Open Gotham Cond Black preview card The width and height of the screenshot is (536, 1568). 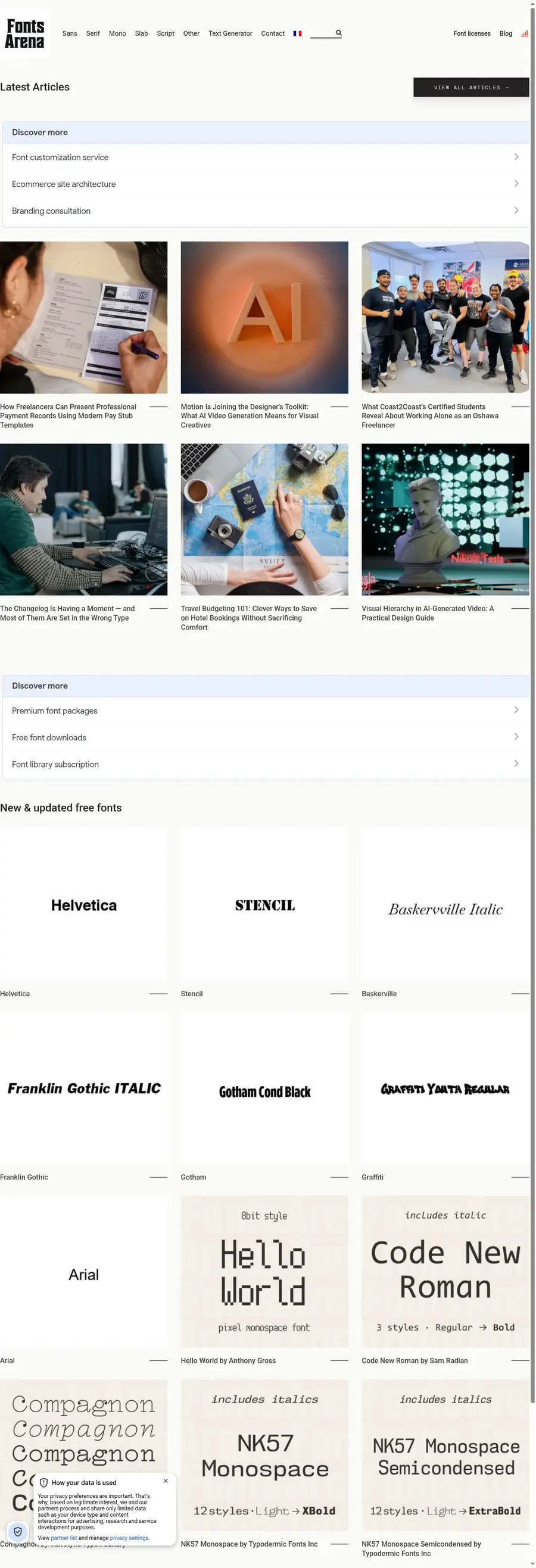tap(264, 1088)
